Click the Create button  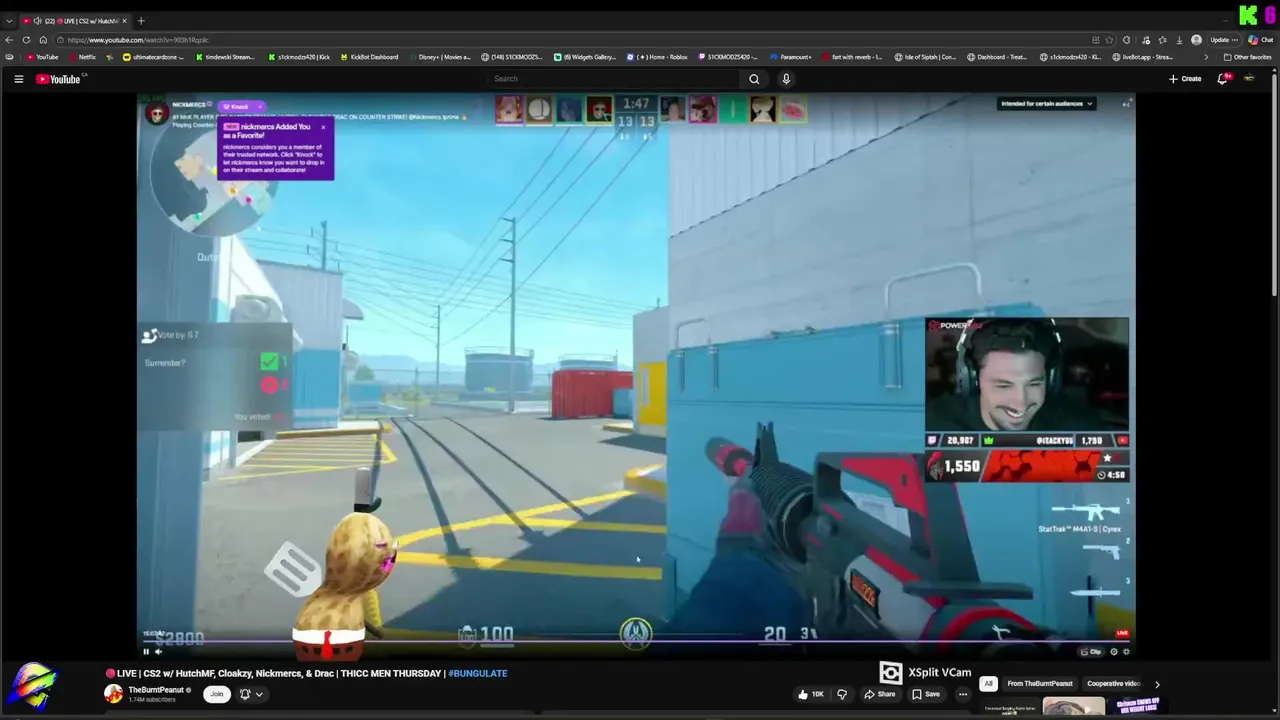(x=1185, y=79)
